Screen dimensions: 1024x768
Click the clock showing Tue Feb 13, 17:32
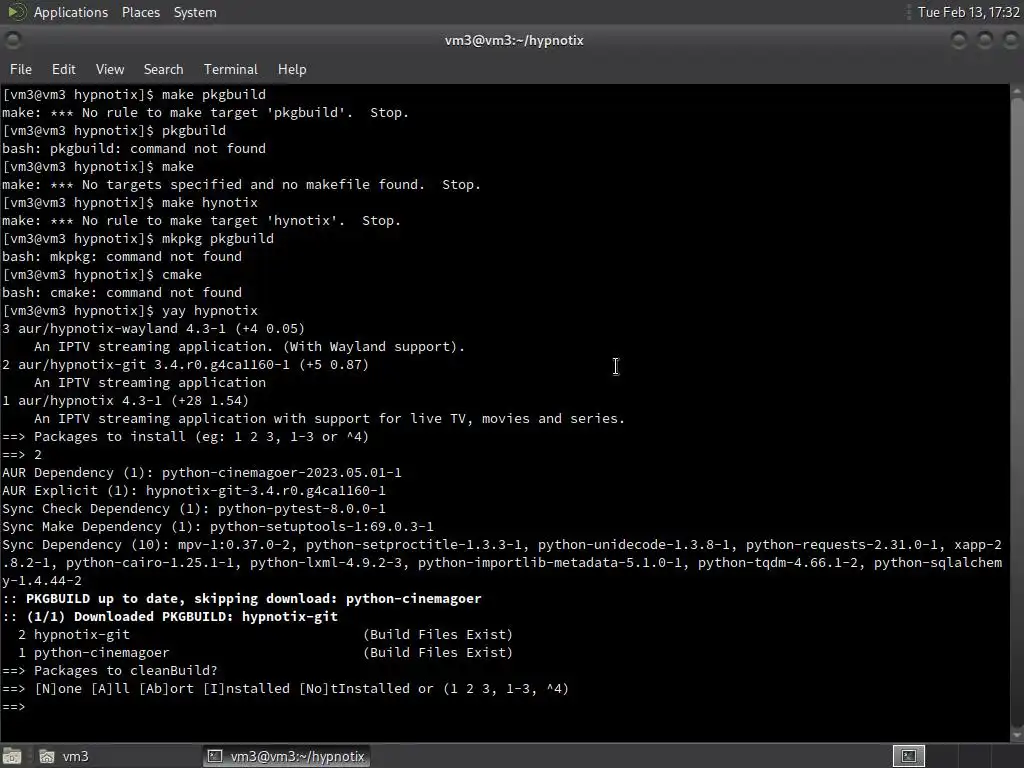pos(968,12)
